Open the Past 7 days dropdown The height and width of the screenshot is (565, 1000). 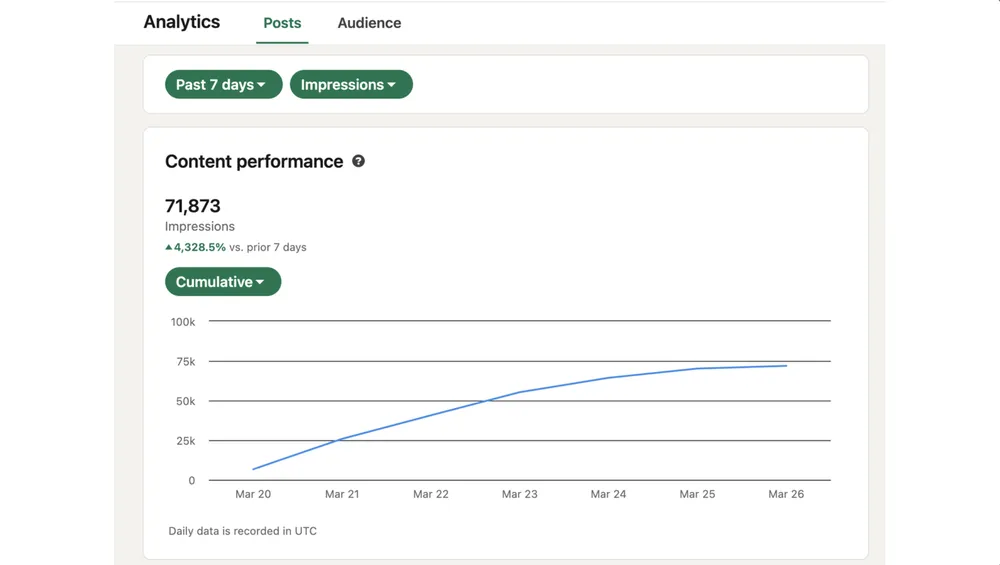pyautogui.click(x=223, y=84)
